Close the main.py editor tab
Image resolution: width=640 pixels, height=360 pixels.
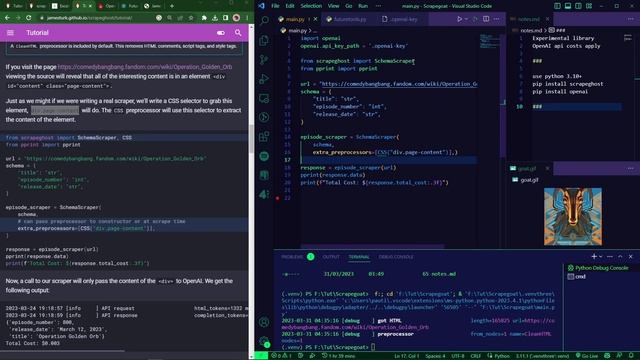coord(316,19)
